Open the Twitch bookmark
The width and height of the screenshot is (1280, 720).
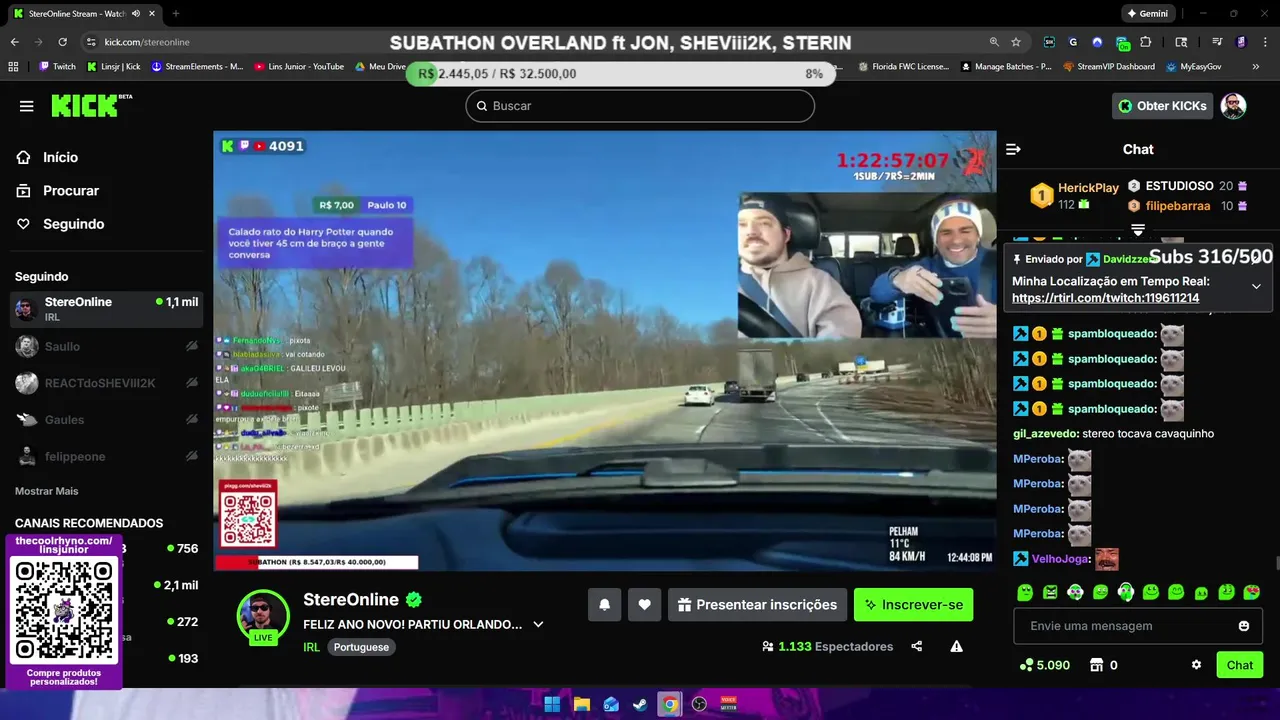[57, 67]
